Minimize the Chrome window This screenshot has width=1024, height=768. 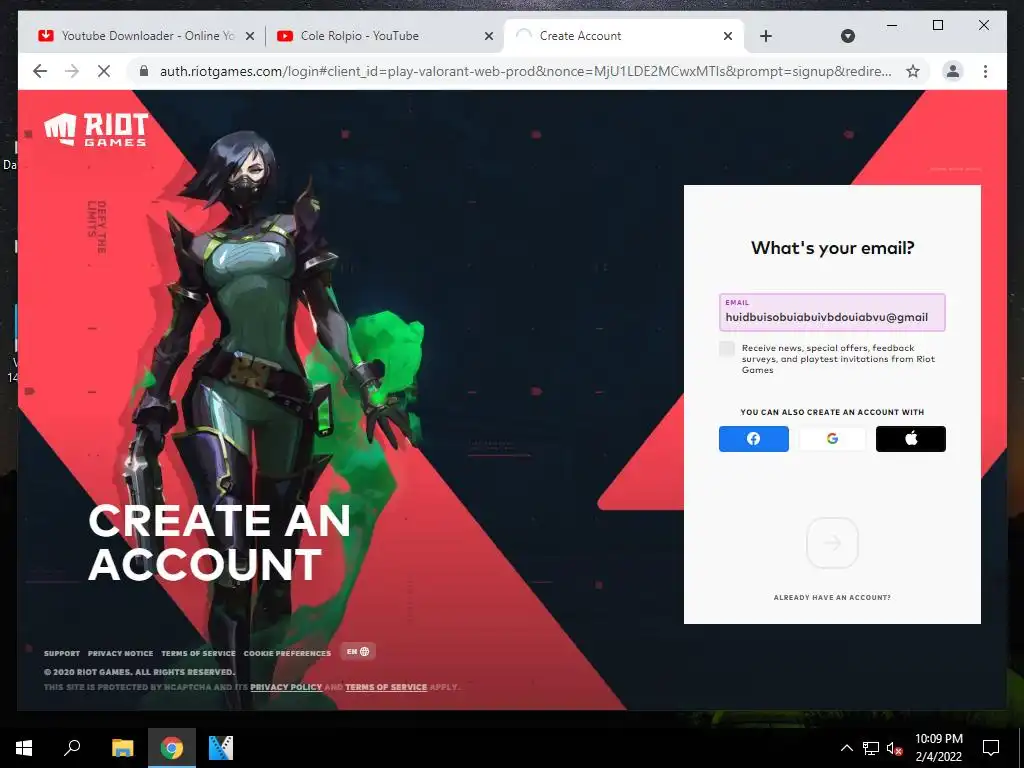(x=892, y=25)
